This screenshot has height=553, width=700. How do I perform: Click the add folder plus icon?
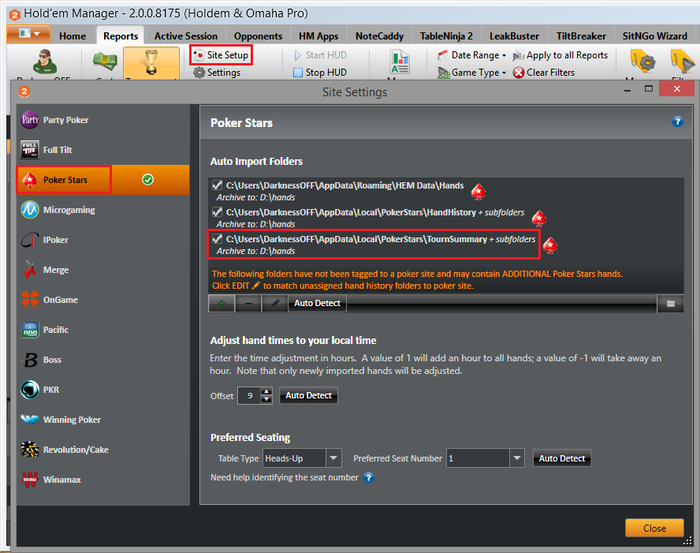[x=221, y=304]
